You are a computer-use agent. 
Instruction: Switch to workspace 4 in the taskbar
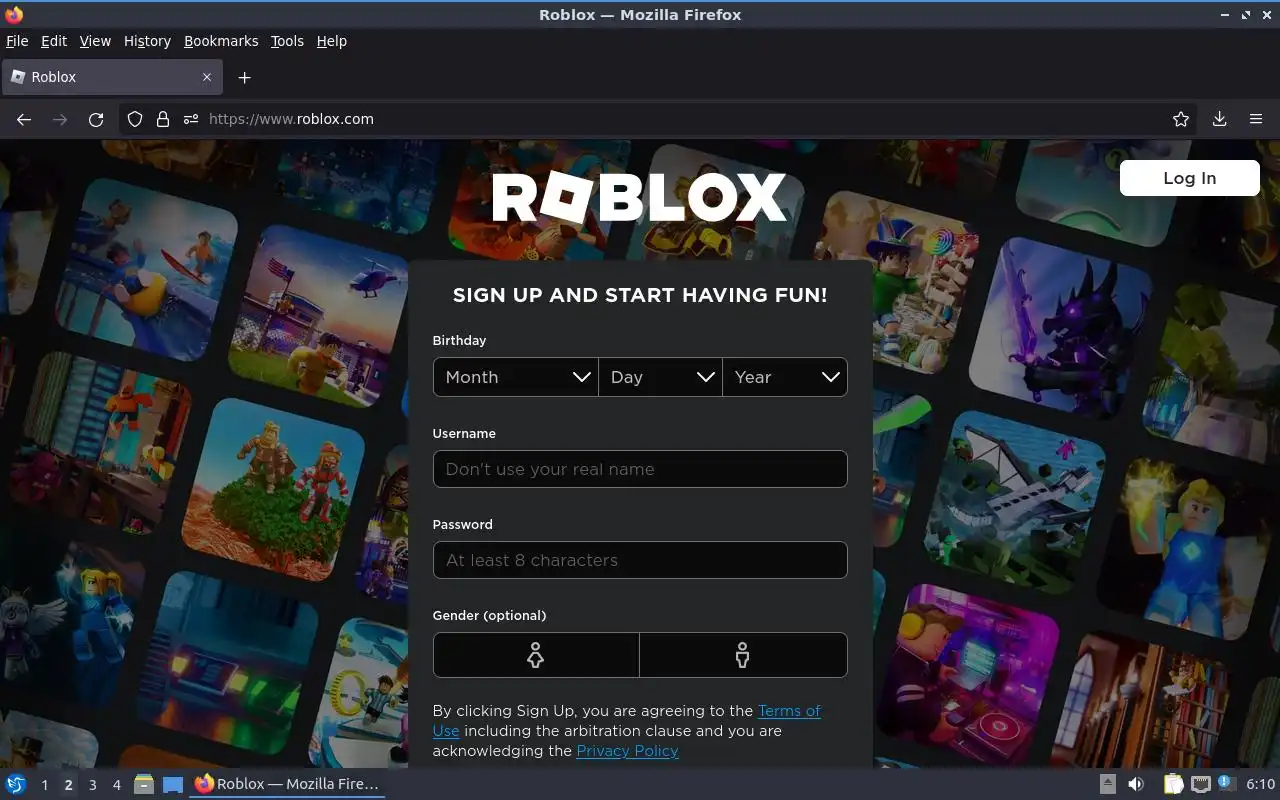point(116,785)
